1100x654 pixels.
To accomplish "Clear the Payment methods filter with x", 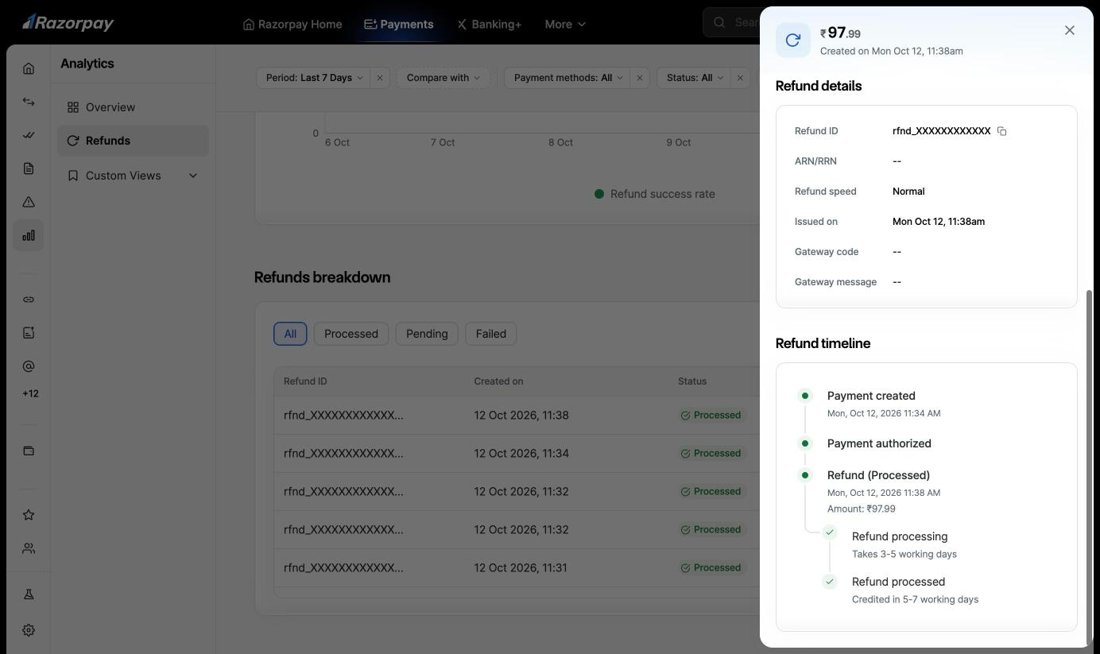I will click(639, 78).
